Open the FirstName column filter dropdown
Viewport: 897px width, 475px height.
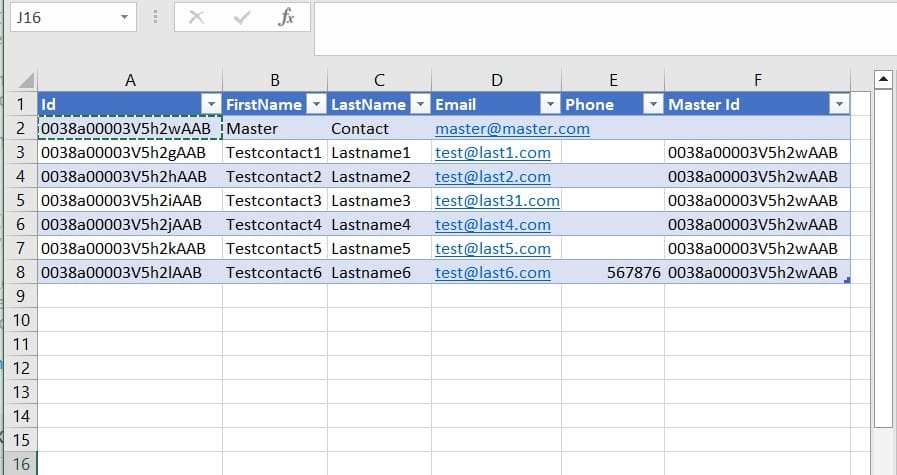(x=315, y=105)
